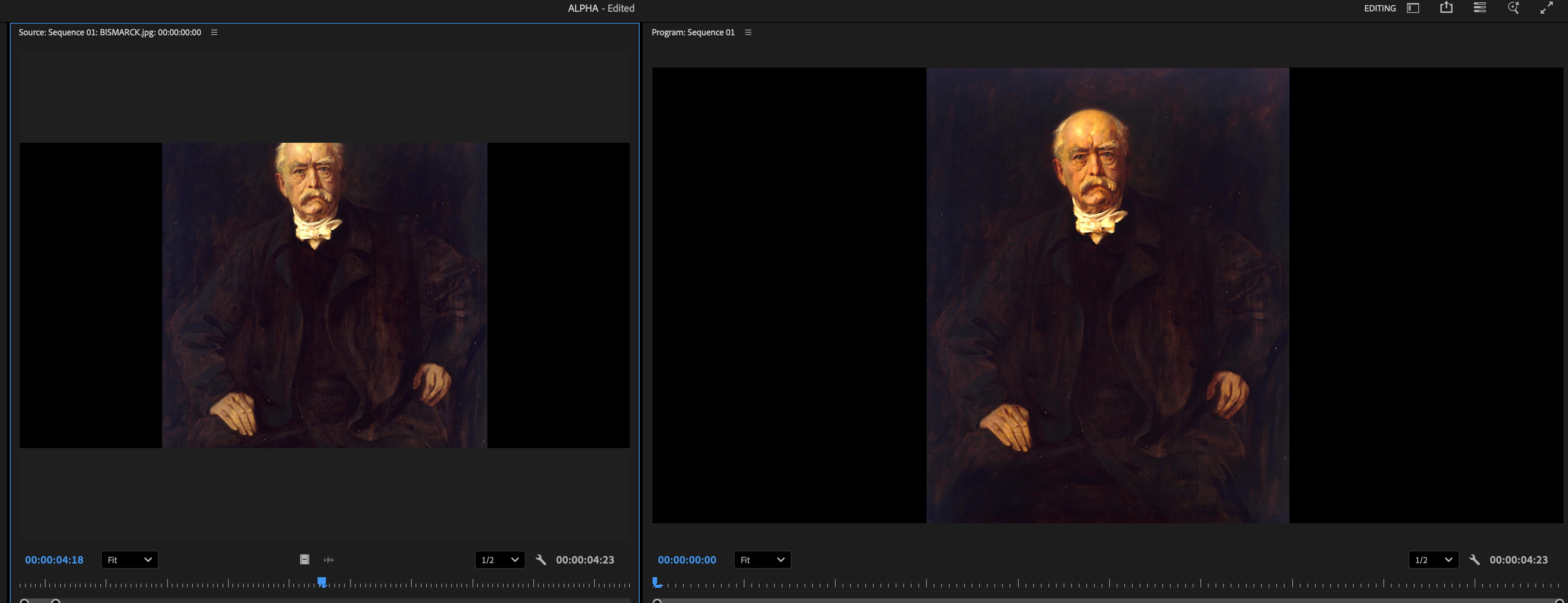Open the progress dashboard bars icon
Image resolution: width=1568 pixels, height=603 pixels.
(x=1480, y=8)
